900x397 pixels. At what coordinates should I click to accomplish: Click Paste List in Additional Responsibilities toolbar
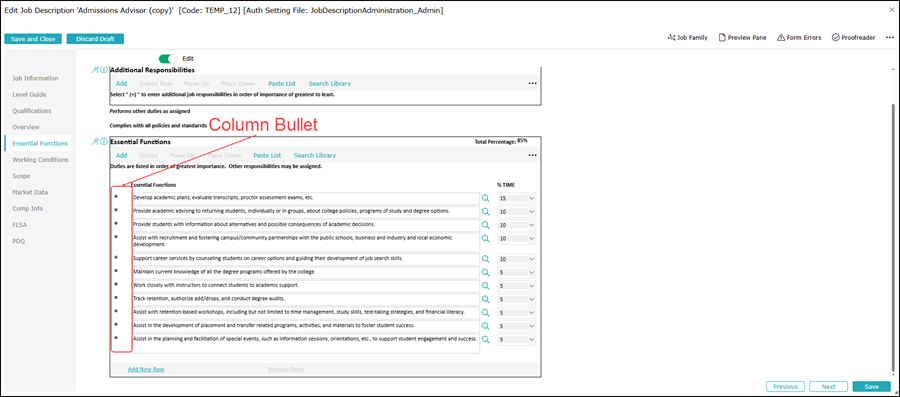point(282,83)
